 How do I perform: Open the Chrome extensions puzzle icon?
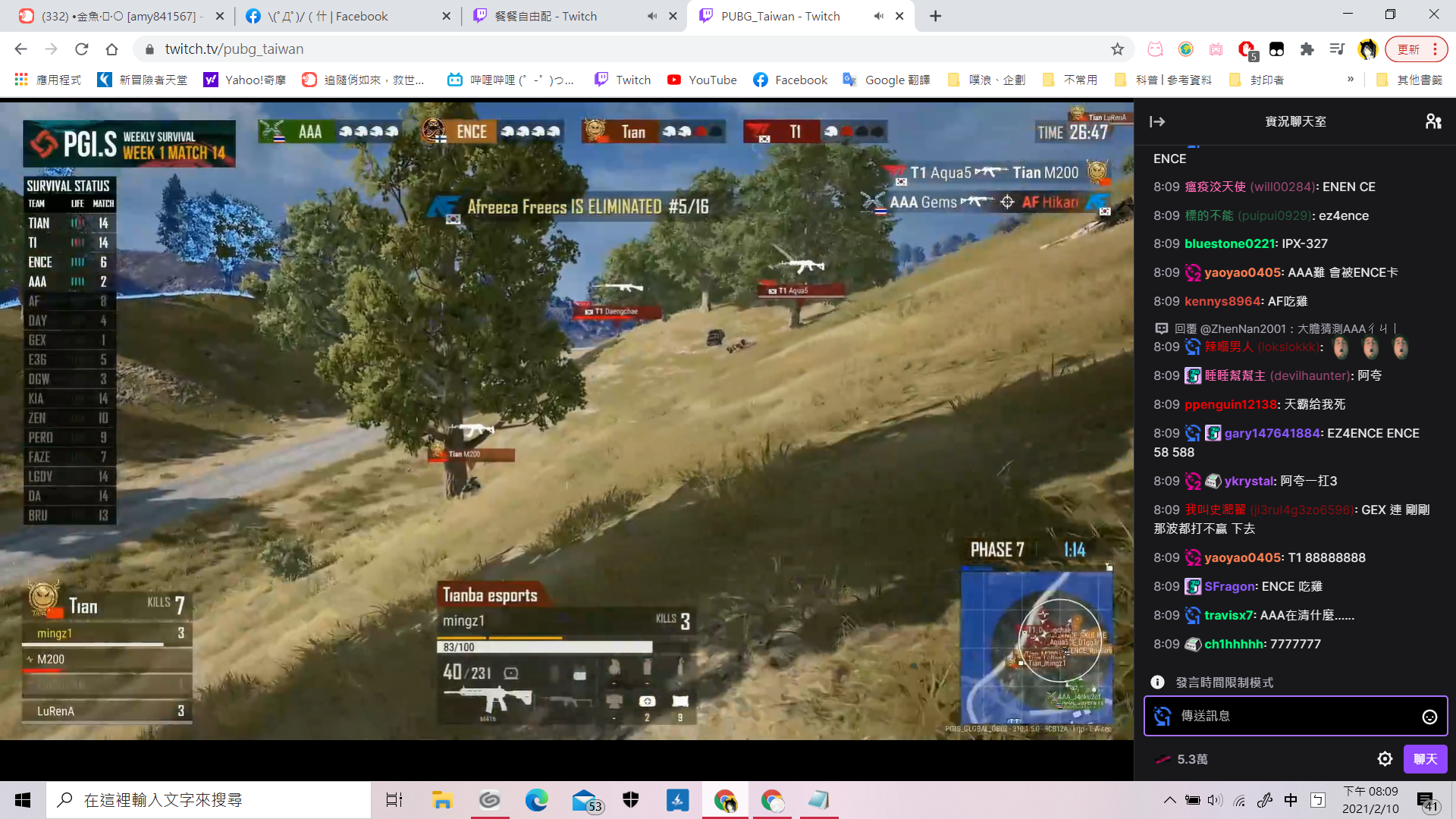[1307, 49]
